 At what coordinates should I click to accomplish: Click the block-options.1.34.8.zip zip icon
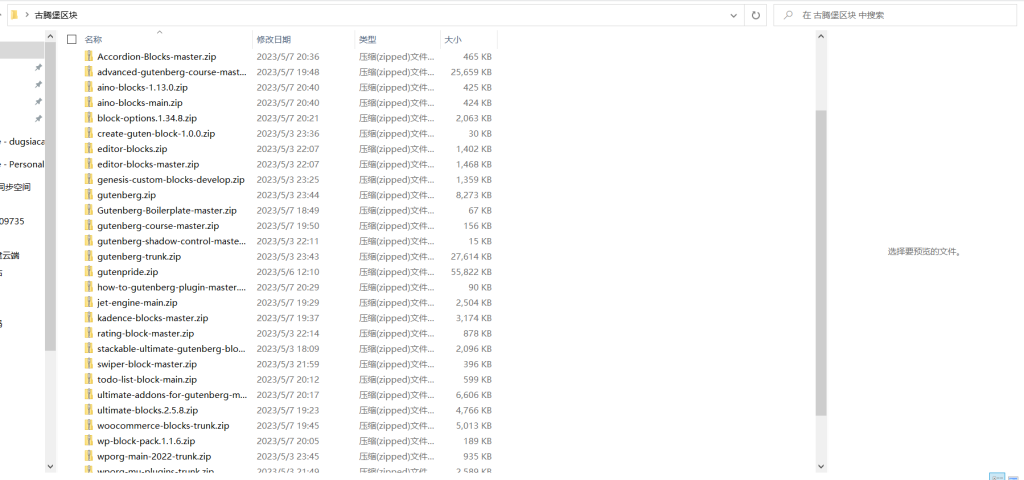(x=89, y=118)
